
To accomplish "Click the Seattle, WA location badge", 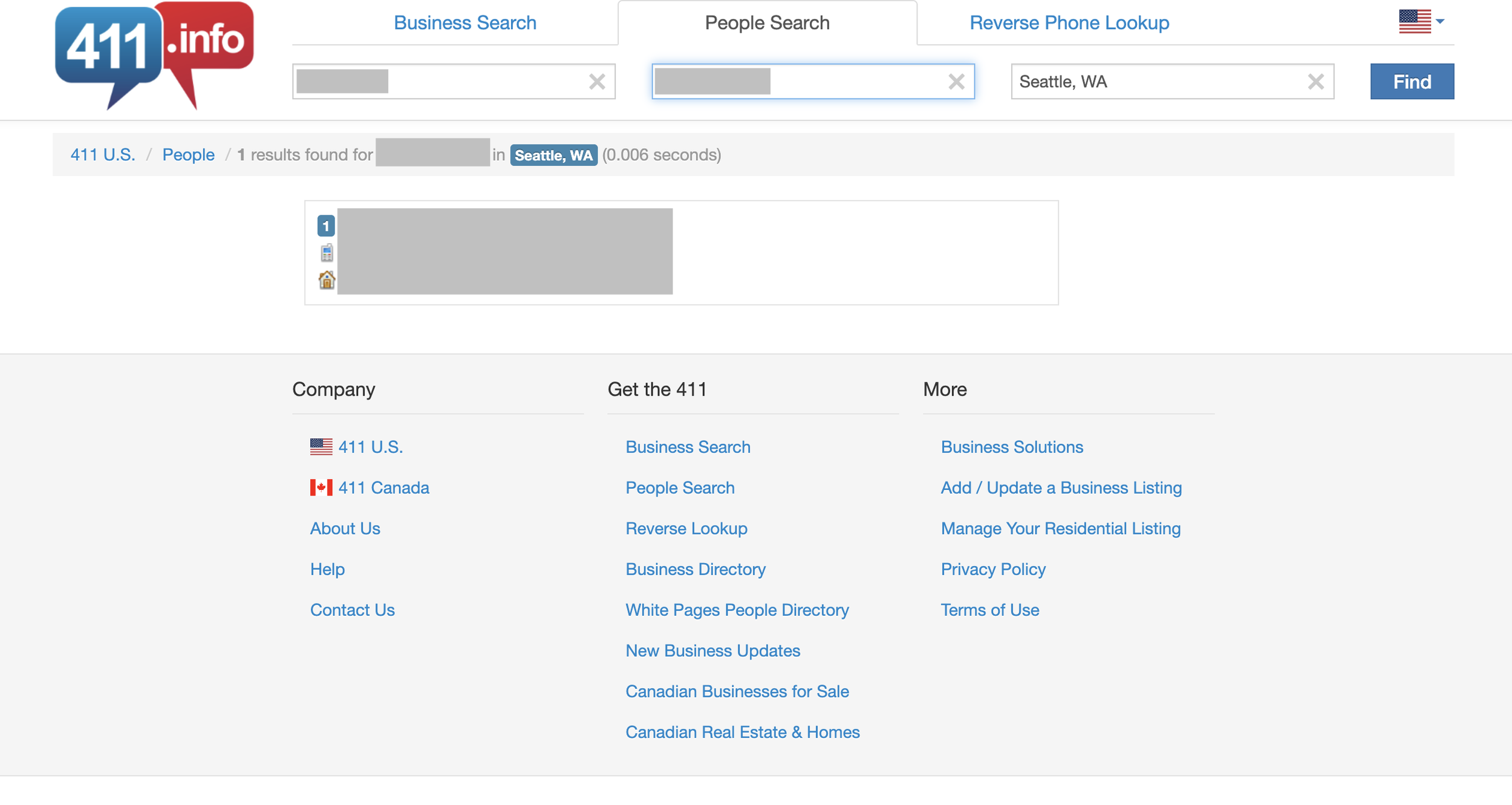I will (x=553, y=155).
